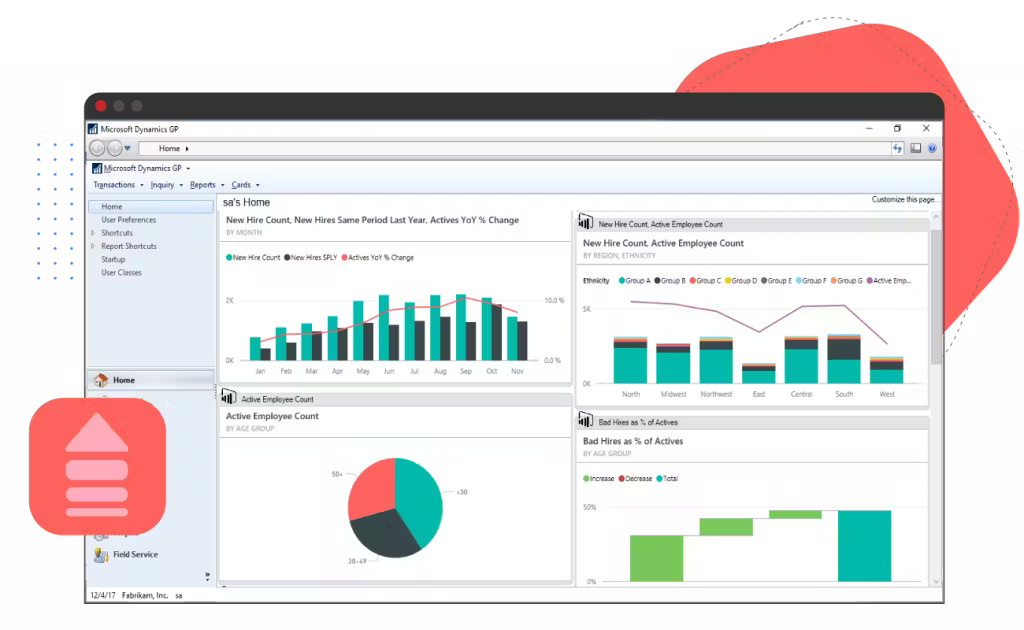1024x630 pixels.
Task: Open the Inquiry menu
Action: pyautogui.click(x=163, y=185)
